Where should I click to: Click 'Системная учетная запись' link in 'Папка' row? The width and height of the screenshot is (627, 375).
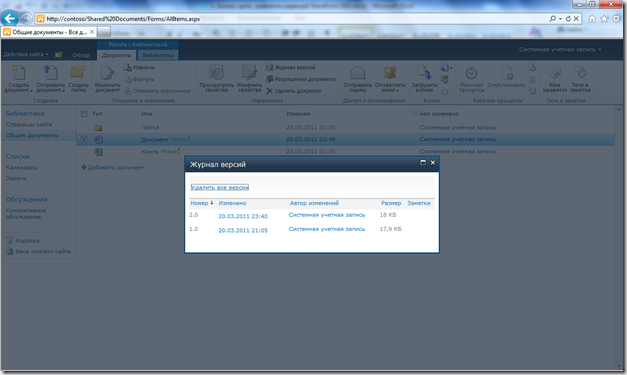tap(458, 127)
